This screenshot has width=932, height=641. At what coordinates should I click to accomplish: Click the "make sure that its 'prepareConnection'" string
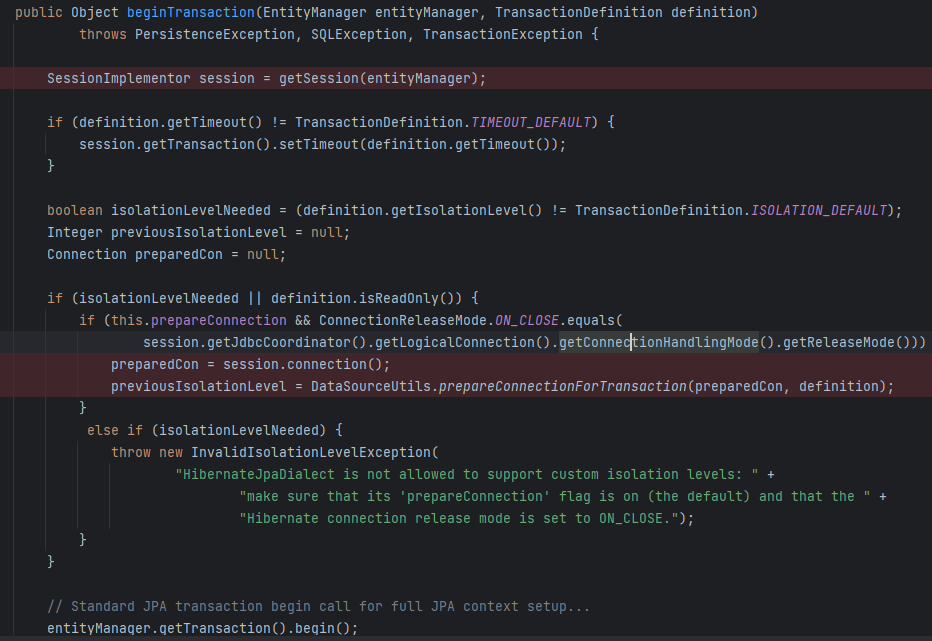point(555,497)
